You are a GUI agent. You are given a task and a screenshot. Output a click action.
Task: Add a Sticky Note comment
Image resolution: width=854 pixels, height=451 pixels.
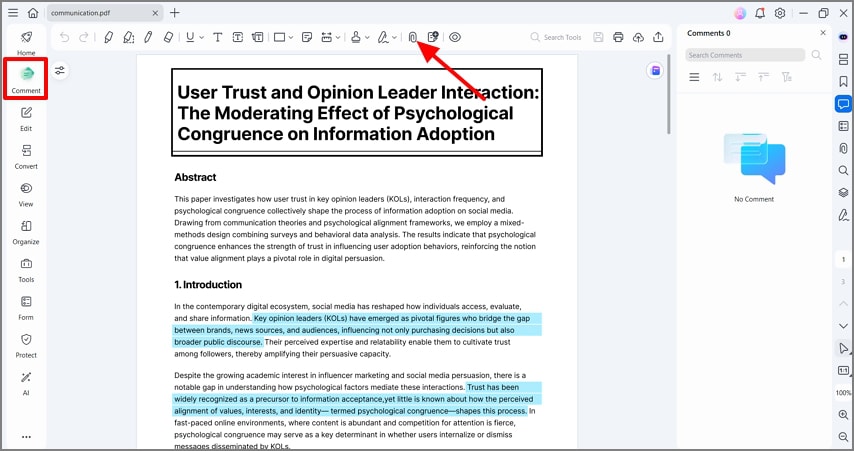pyautogui.click(x=307, y=37)
